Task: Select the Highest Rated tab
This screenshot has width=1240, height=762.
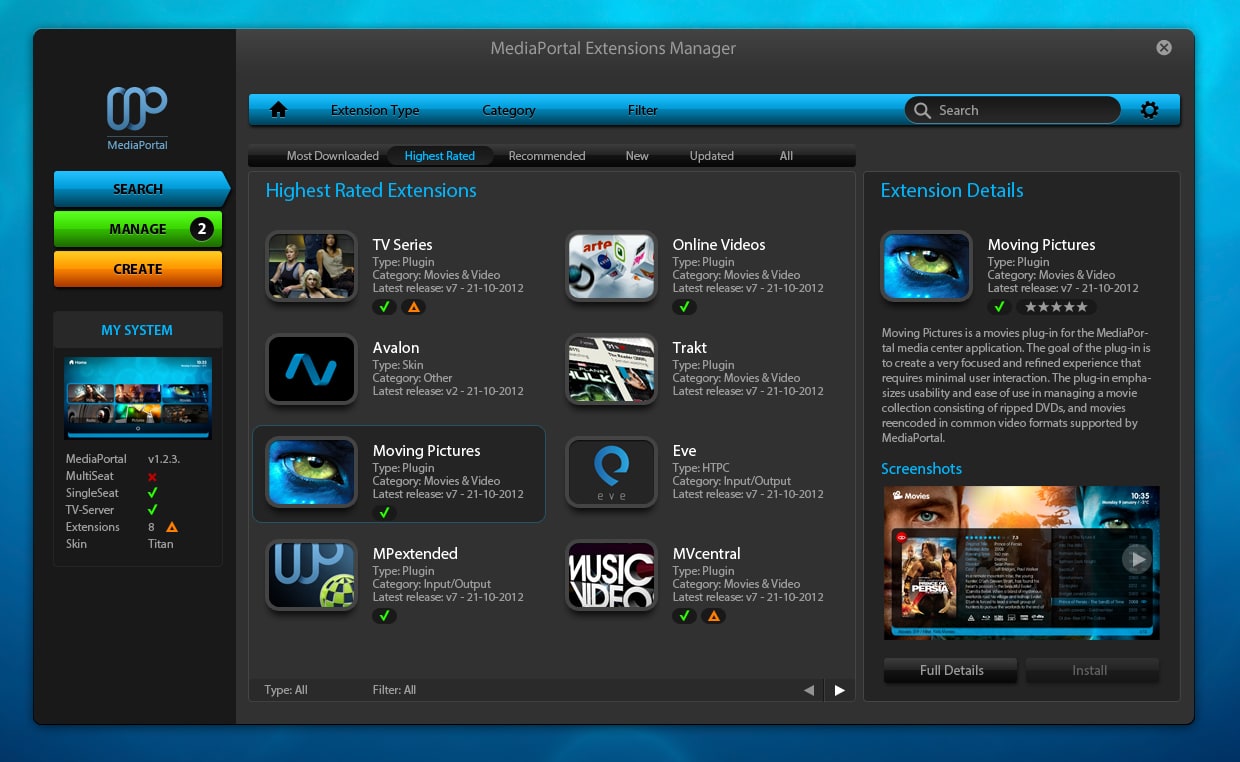Action: coord(439,156)
